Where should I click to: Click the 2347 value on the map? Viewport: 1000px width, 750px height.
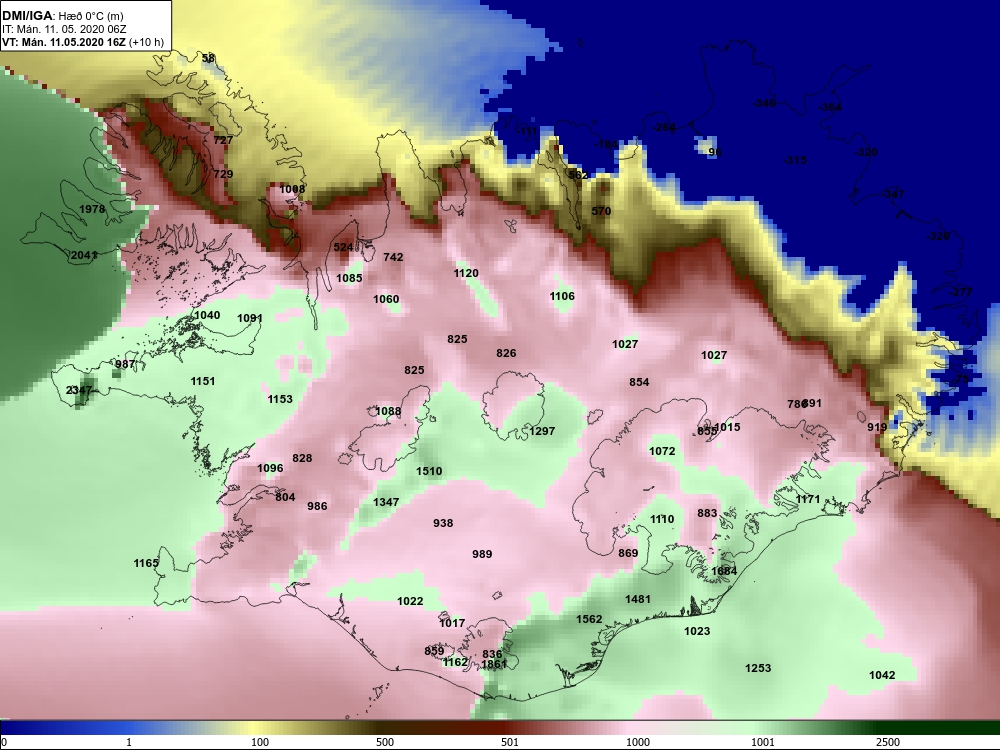tap(79, 390)
